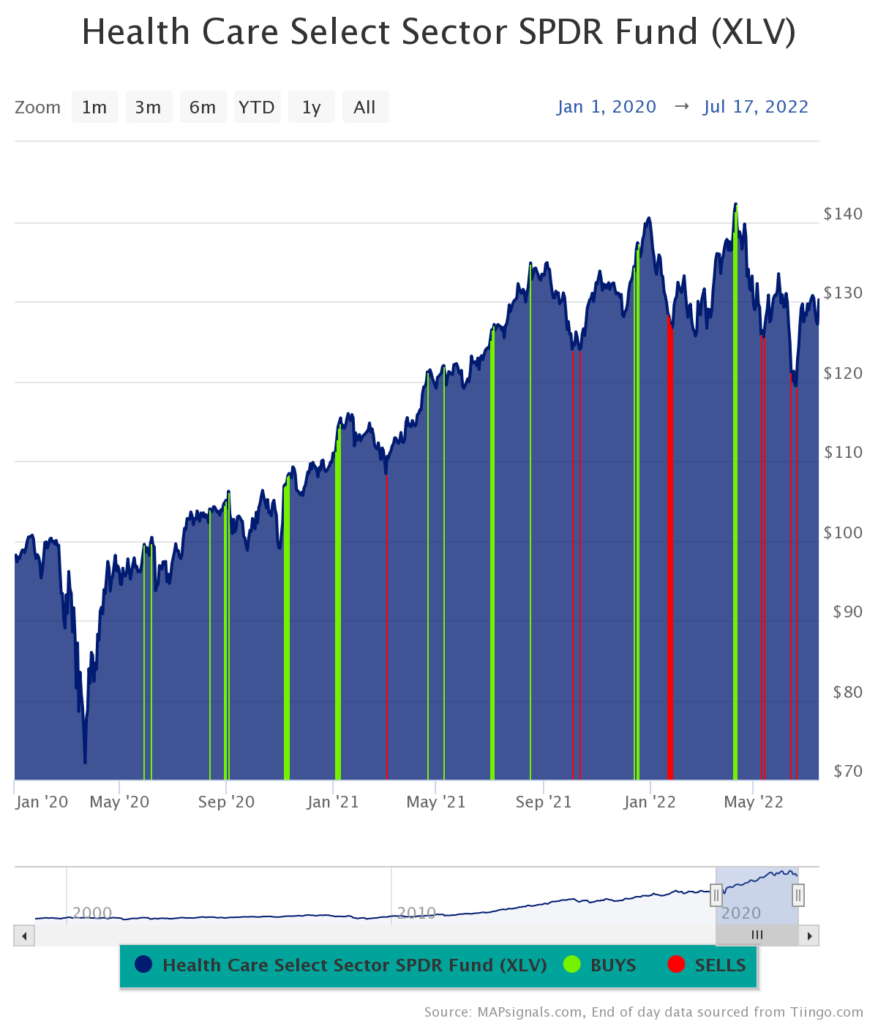Click the navigator near the 2010 label

(x=416, y=910)
